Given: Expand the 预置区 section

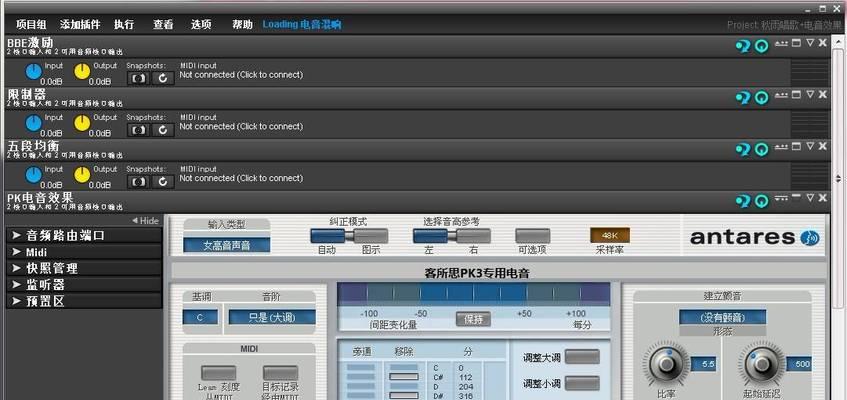Looking at the screenshot, I should (84, 301).
